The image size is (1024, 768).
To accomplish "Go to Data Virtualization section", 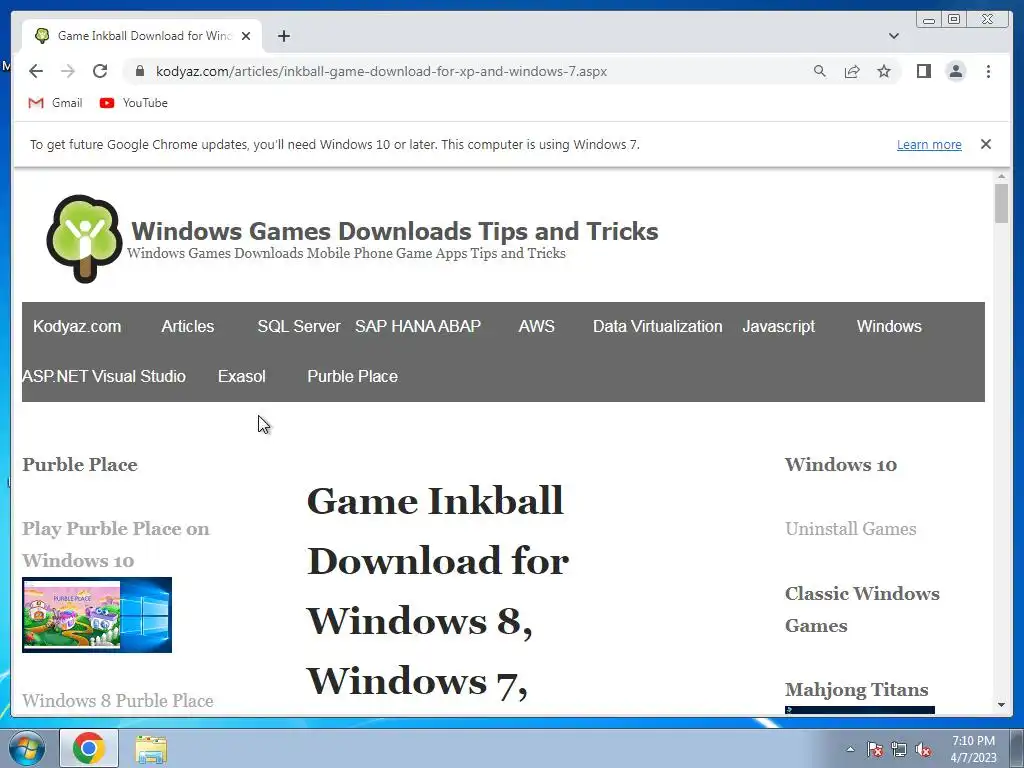I will click(658, 327).
